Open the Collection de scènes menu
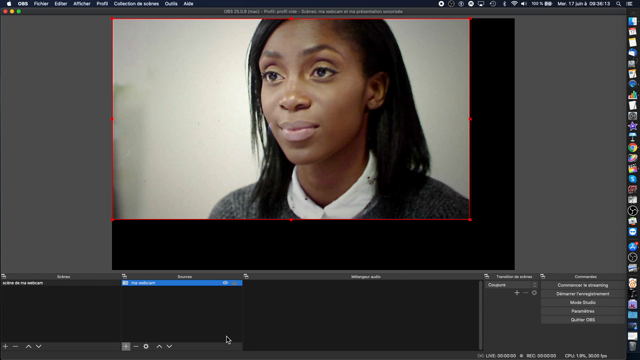640x360 pixels. click(x=136, y=4)
